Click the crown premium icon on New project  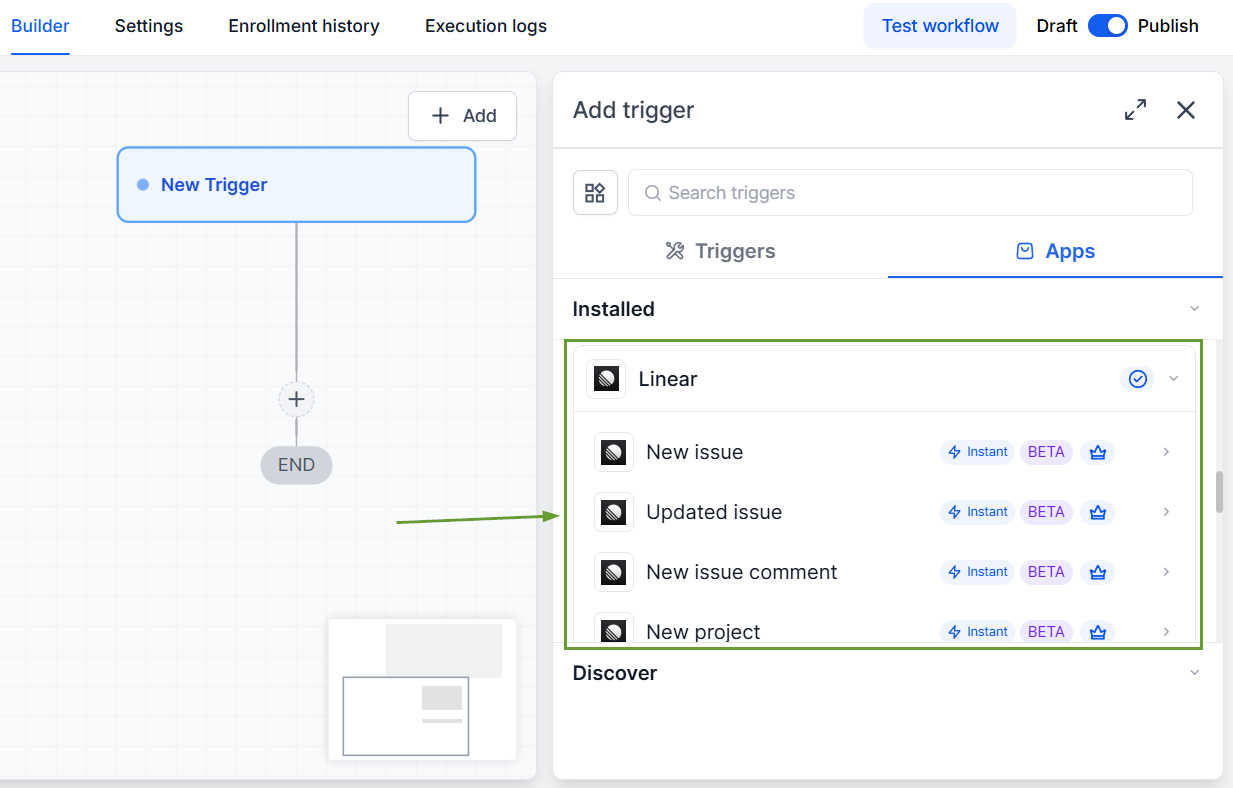(x=1098, y=632)
